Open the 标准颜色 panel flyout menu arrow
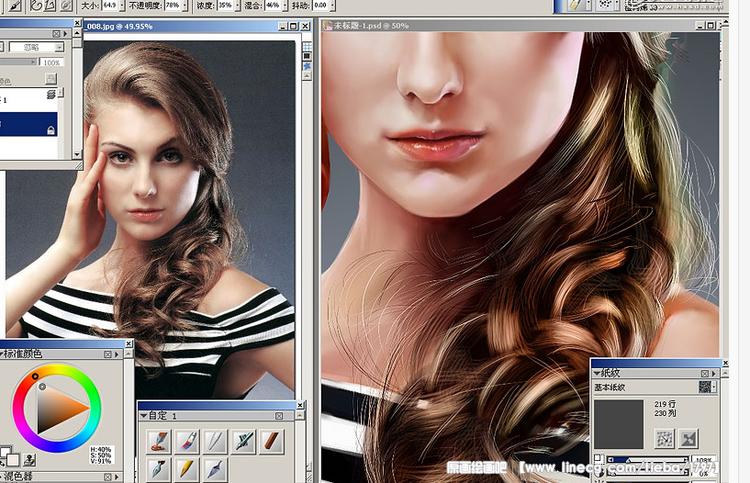 116,354
